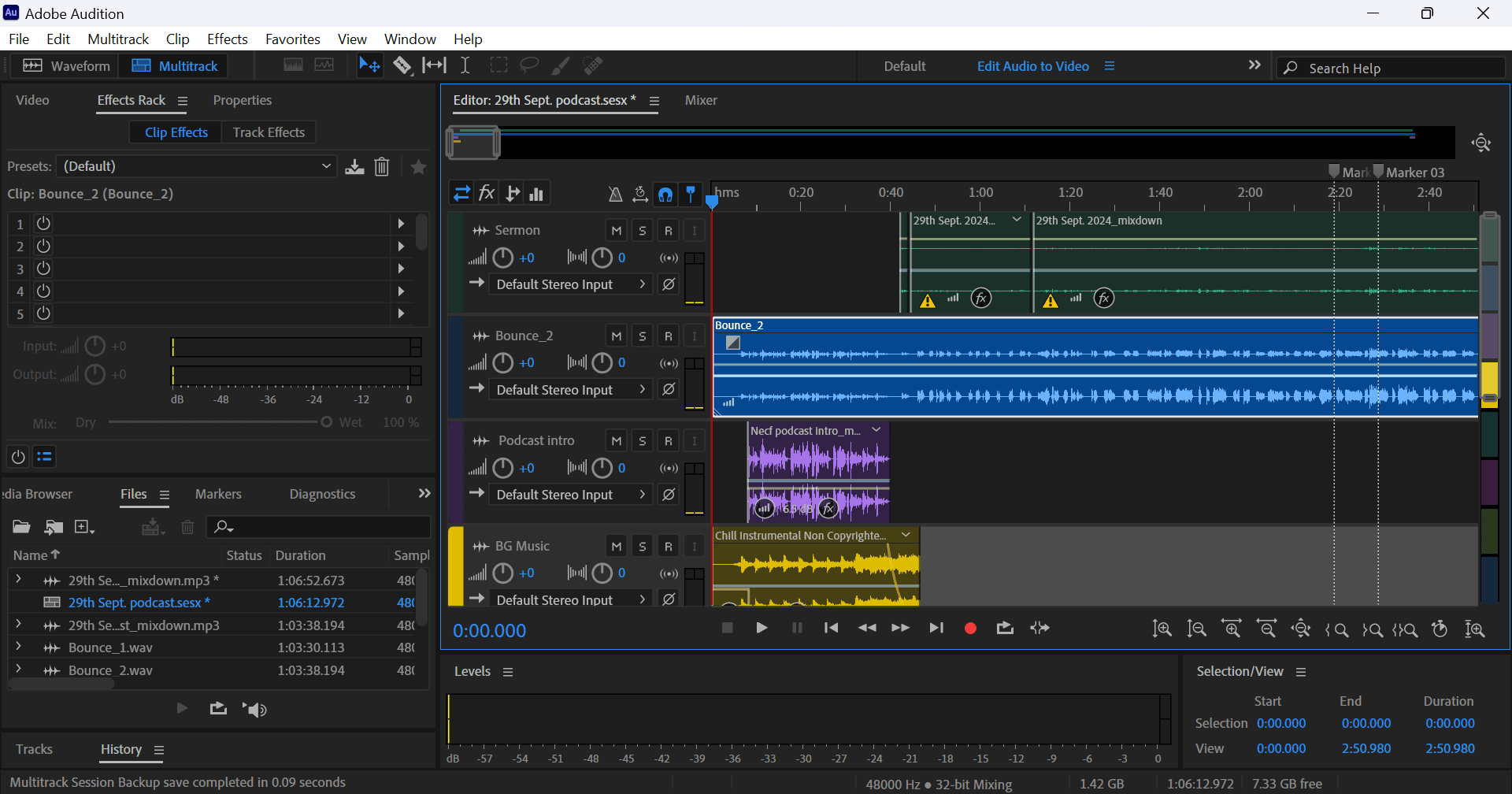Viewport: 1512px width, 794px height.
Task: Toggle snapping magnet icon
Action: click(x=665, y=194)
